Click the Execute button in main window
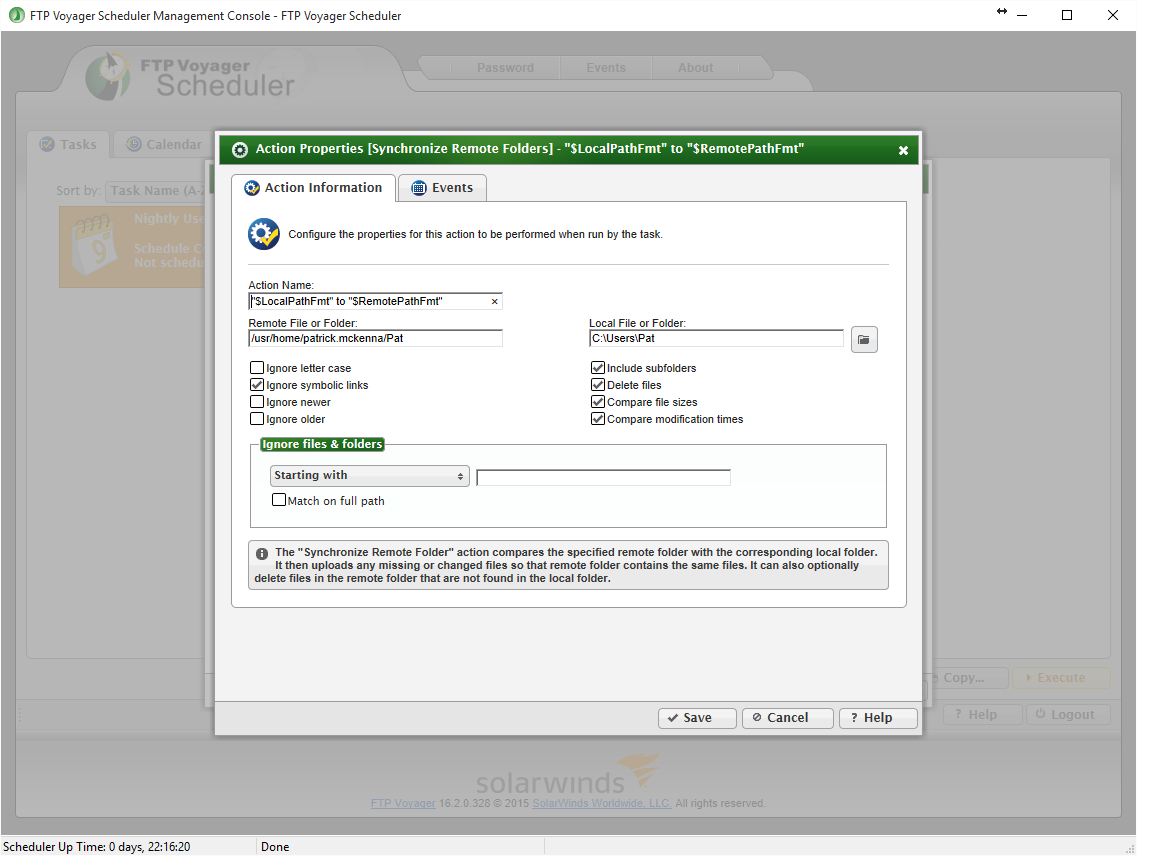The image size is (1152, 856). (x=1061, y=677)
